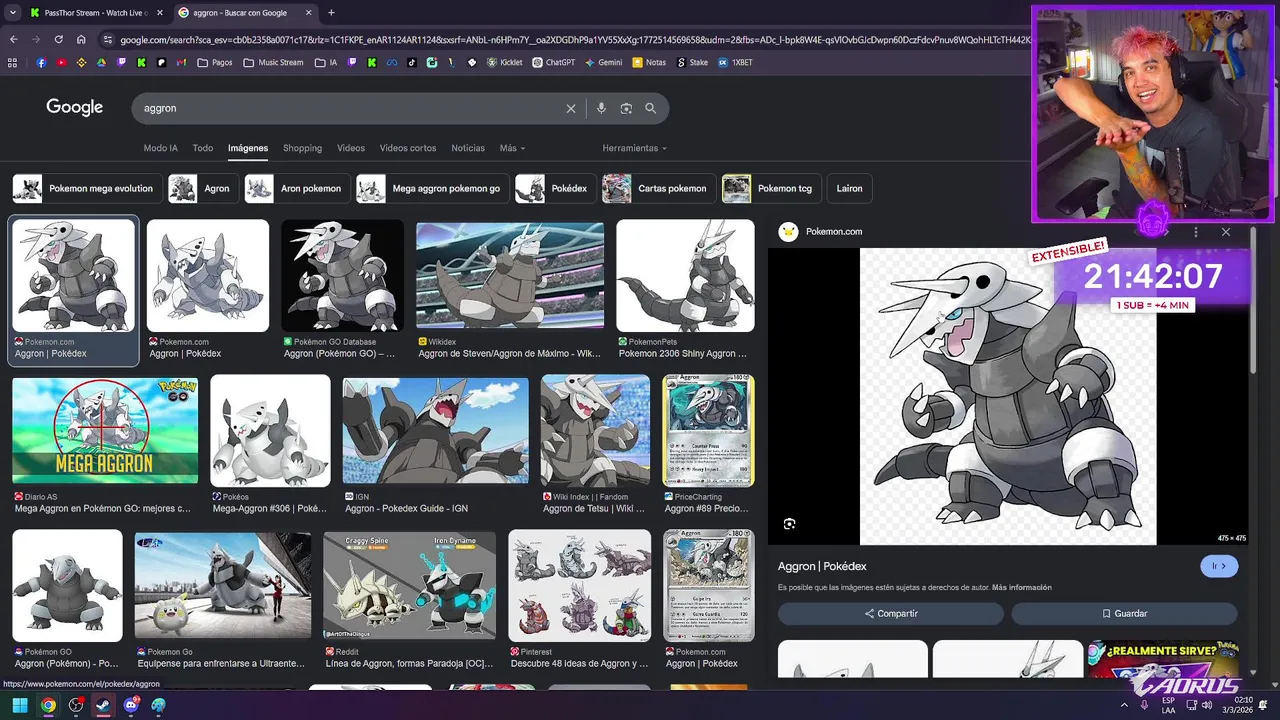The image size is (1280, 720).
Task: Open the Mega Aggron Diario AS image
Action: tap(105, 430)
